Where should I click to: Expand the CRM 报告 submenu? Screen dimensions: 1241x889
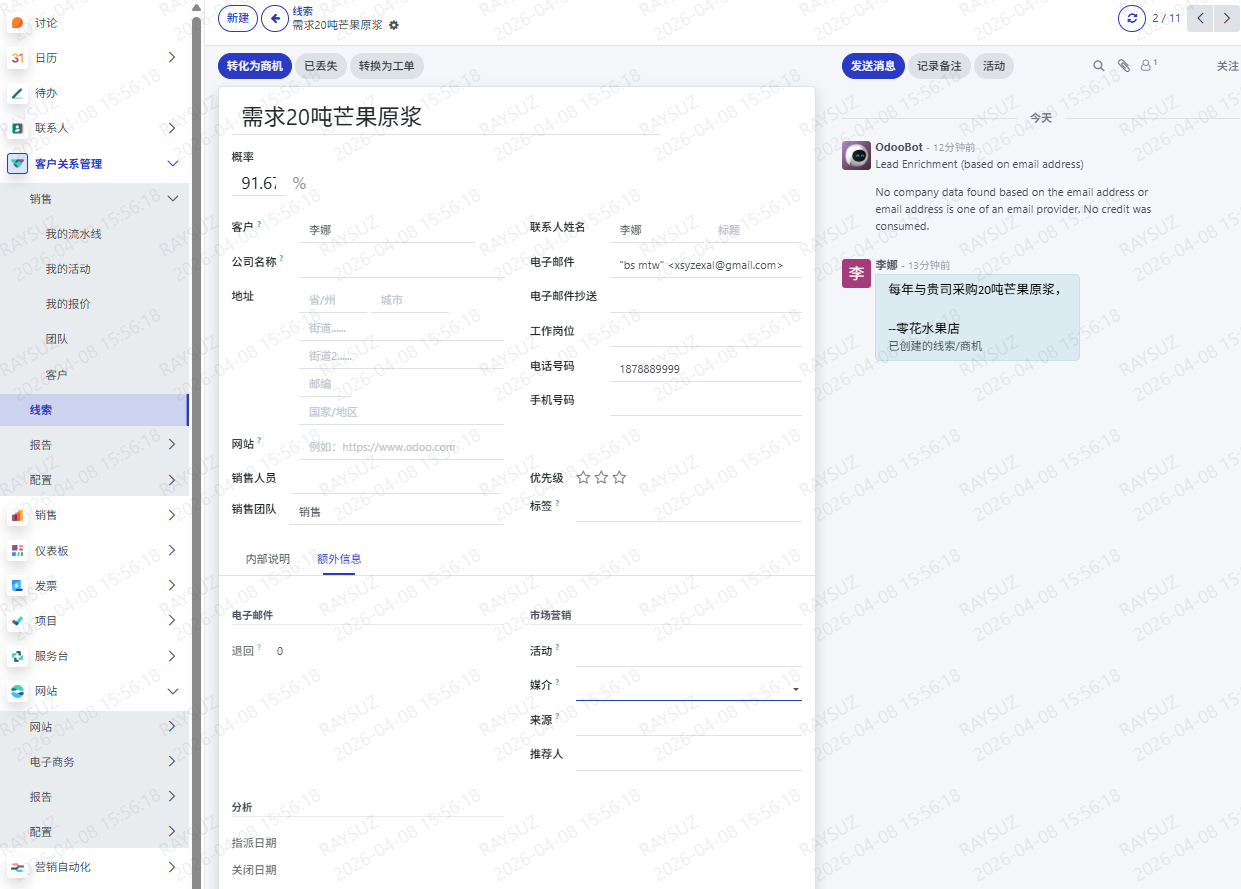[172, 445]
